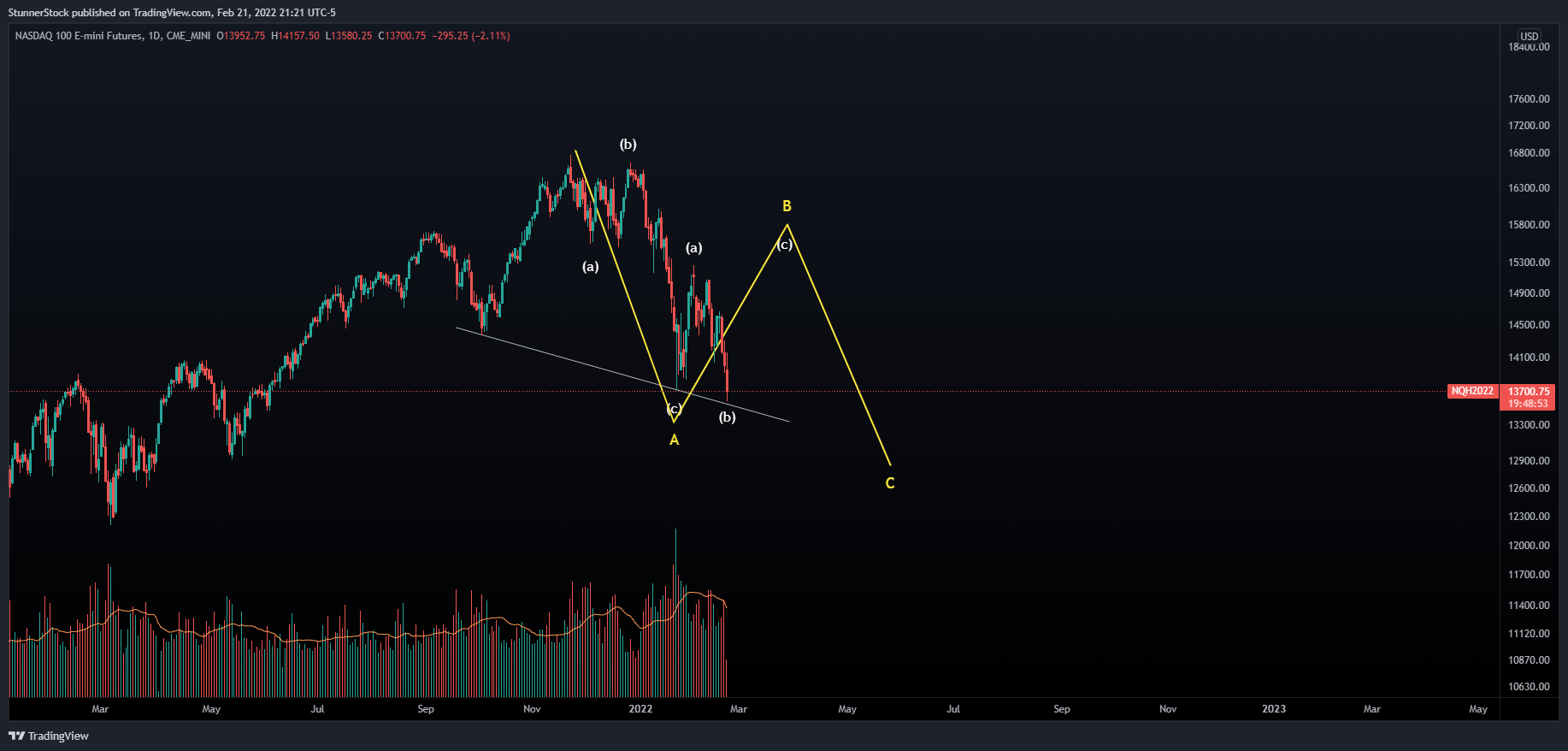Click the 17200.00 price axis label
The width and height of the screenshot is (1568, 751).
point(1529,126)
